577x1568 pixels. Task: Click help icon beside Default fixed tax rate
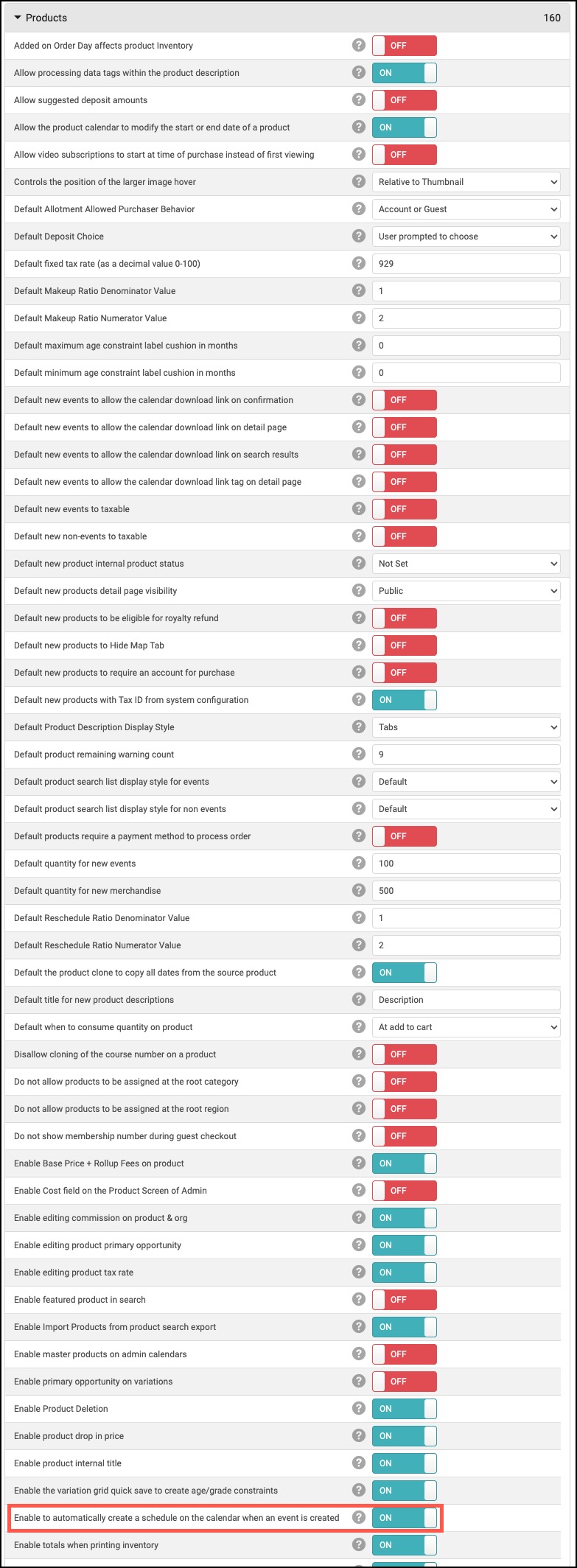359,263
